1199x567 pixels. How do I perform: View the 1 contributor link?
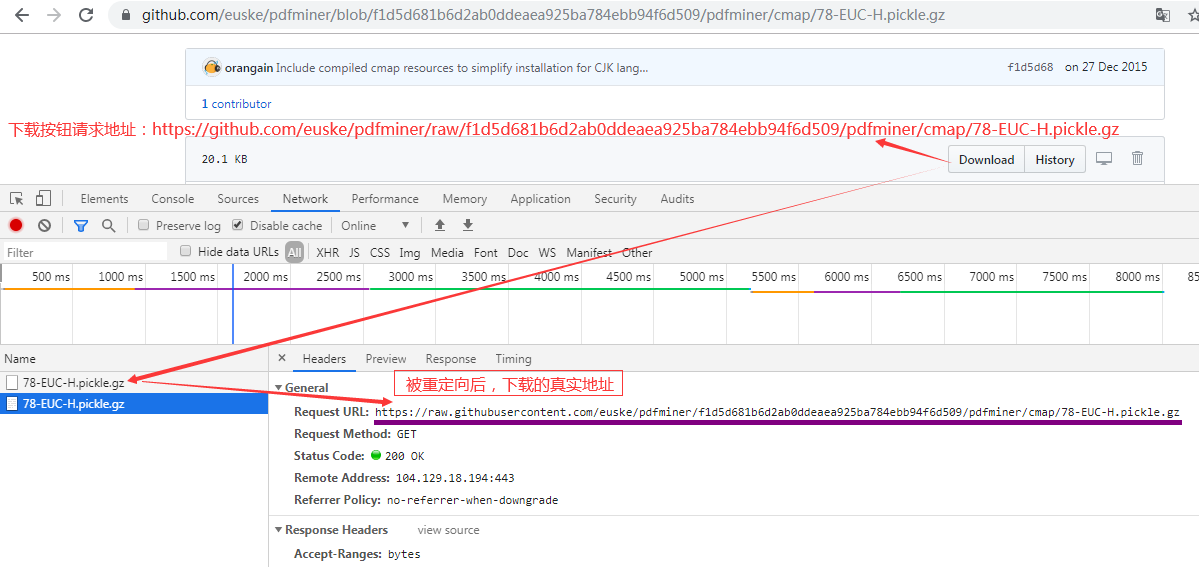point(236,104)
